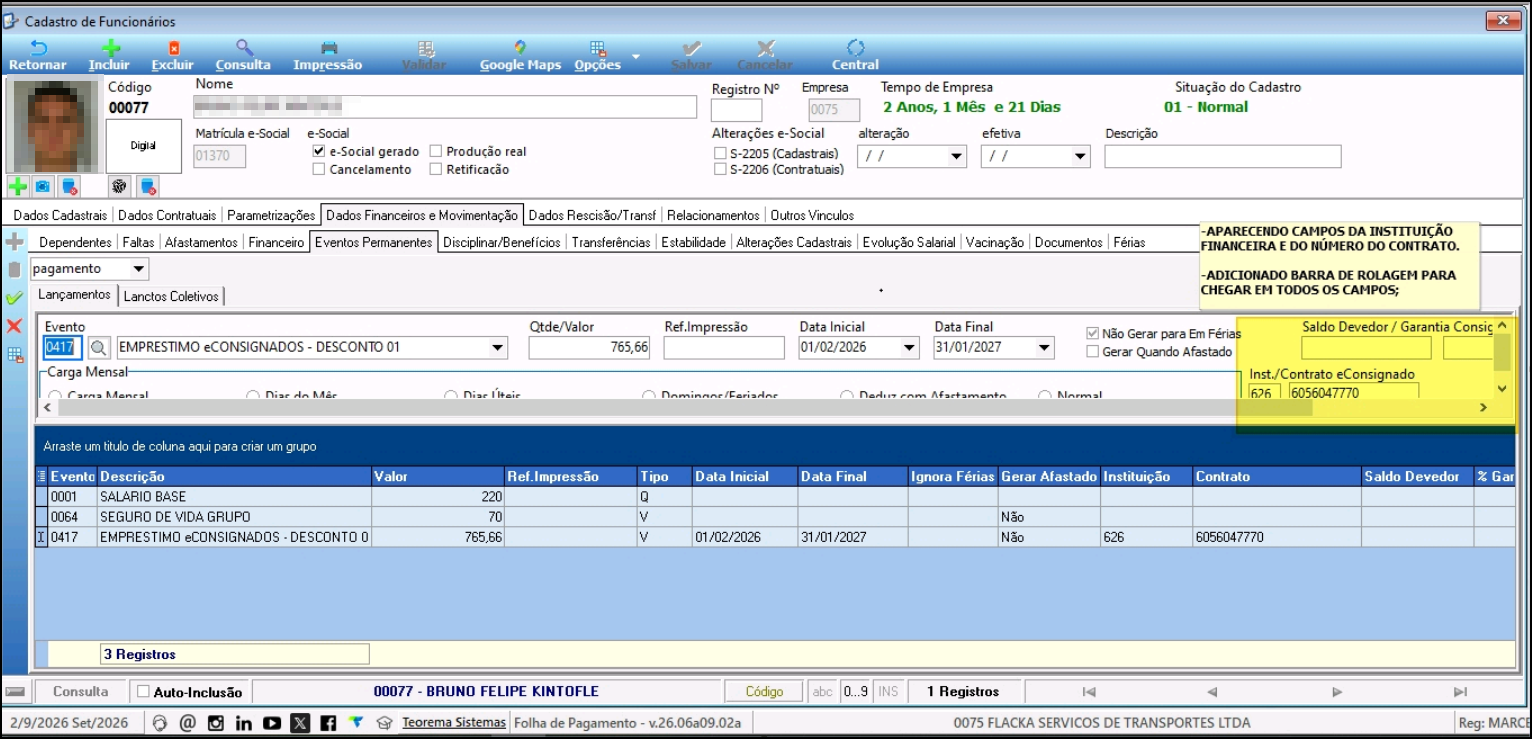Click the Teorema Sistemas link
The image size is (1532, 739).
(454, 723)
